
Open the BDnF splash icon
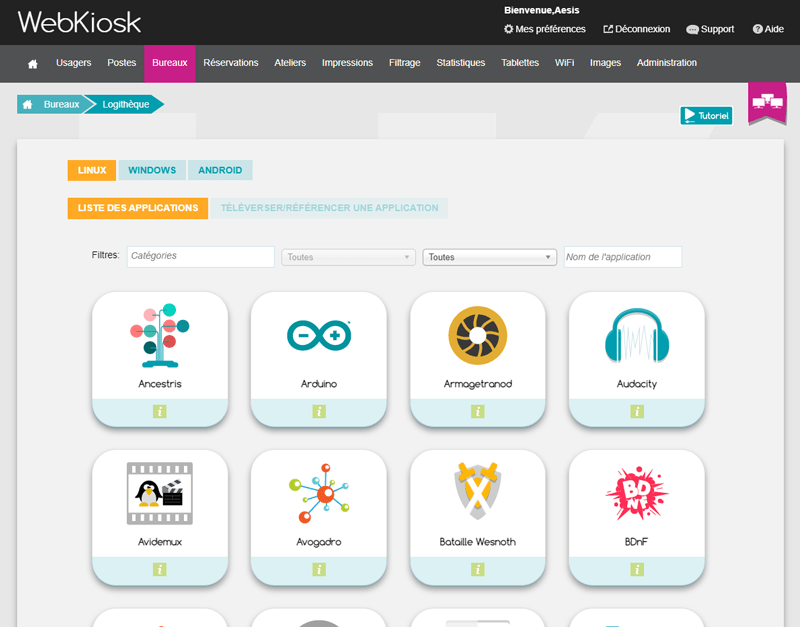pos(637,493)
